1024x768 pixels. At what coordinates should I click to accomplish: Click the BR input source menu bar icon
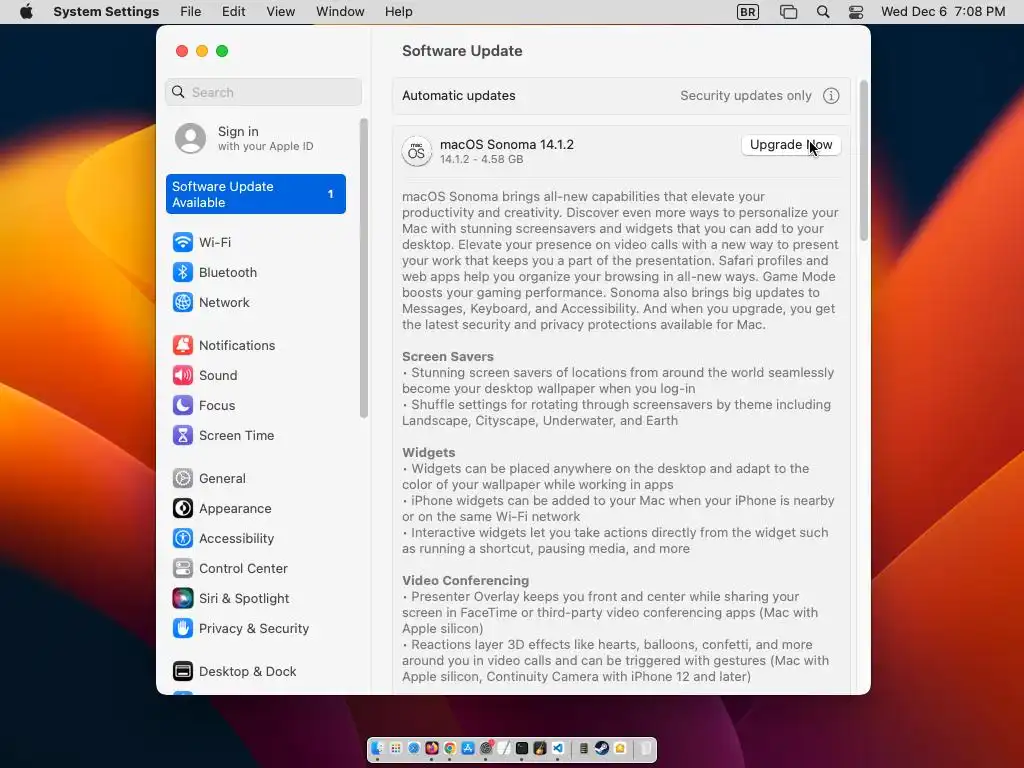point(748,12)
